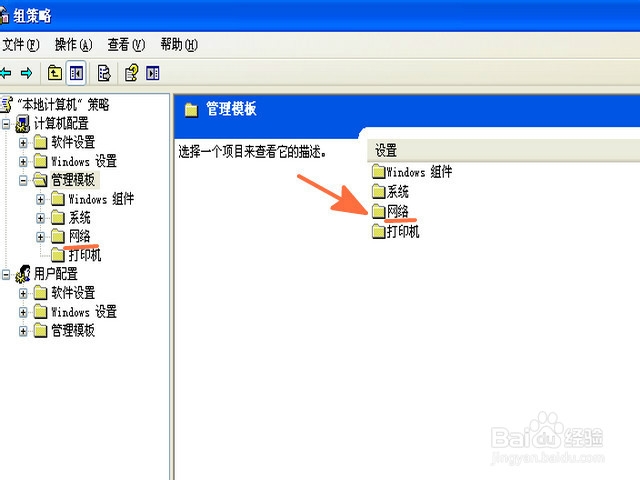Expand 软件设置 under 计算机配置
The height and width of the screenshot is (480, 640).
[x=23, y=142]
